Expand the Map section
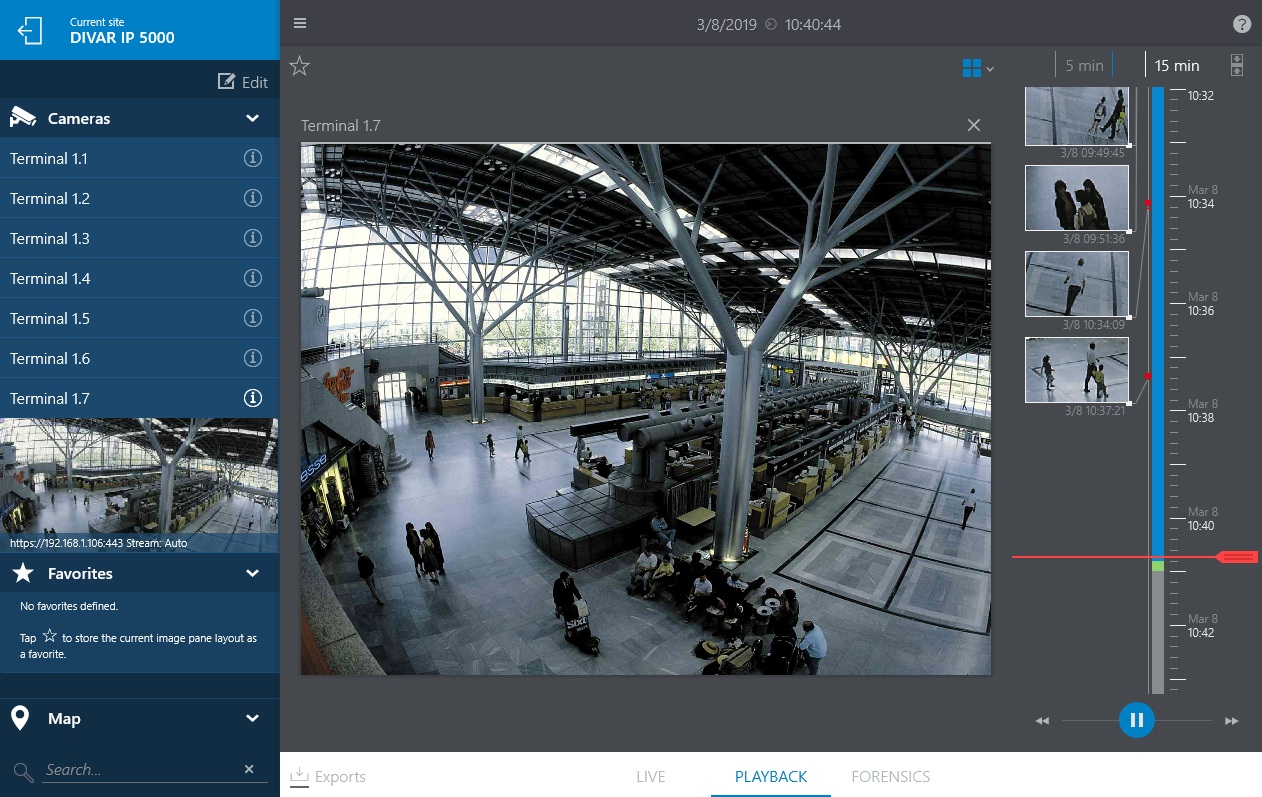 pos(252,718)
